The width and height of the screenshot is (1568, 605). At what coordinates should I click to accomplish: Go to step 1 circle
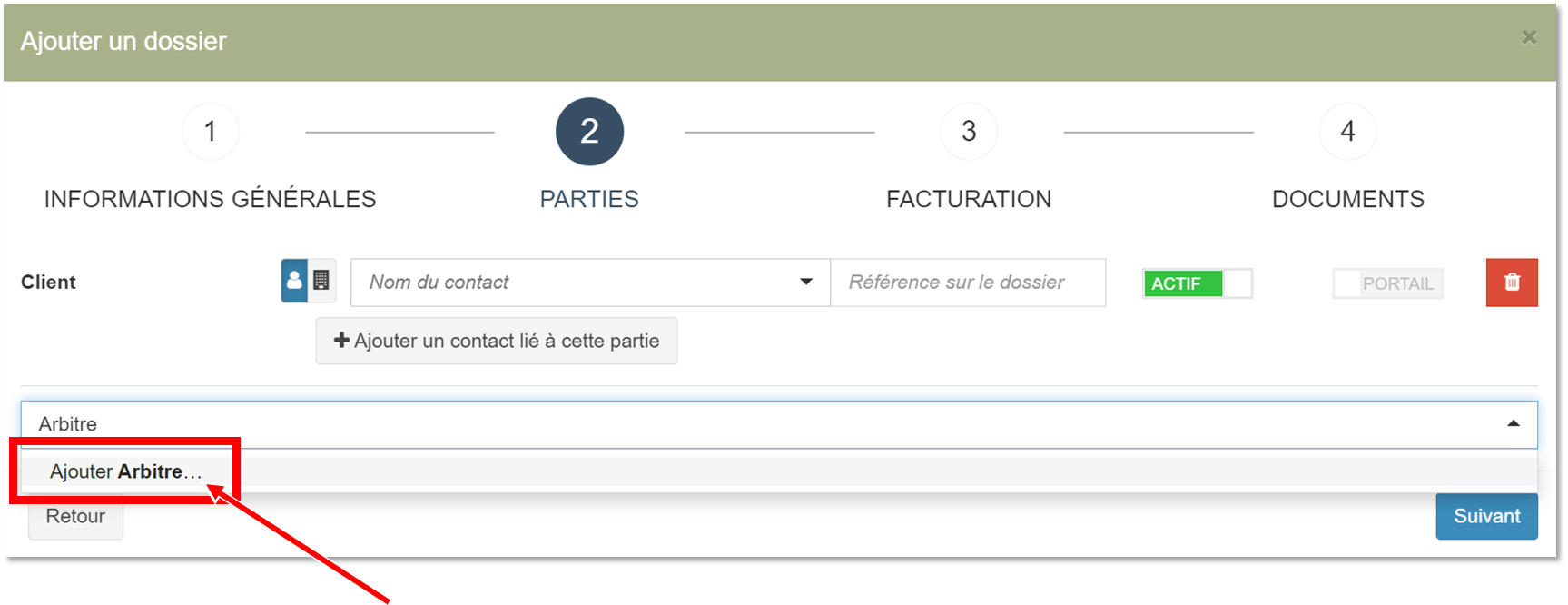(211, 132)
